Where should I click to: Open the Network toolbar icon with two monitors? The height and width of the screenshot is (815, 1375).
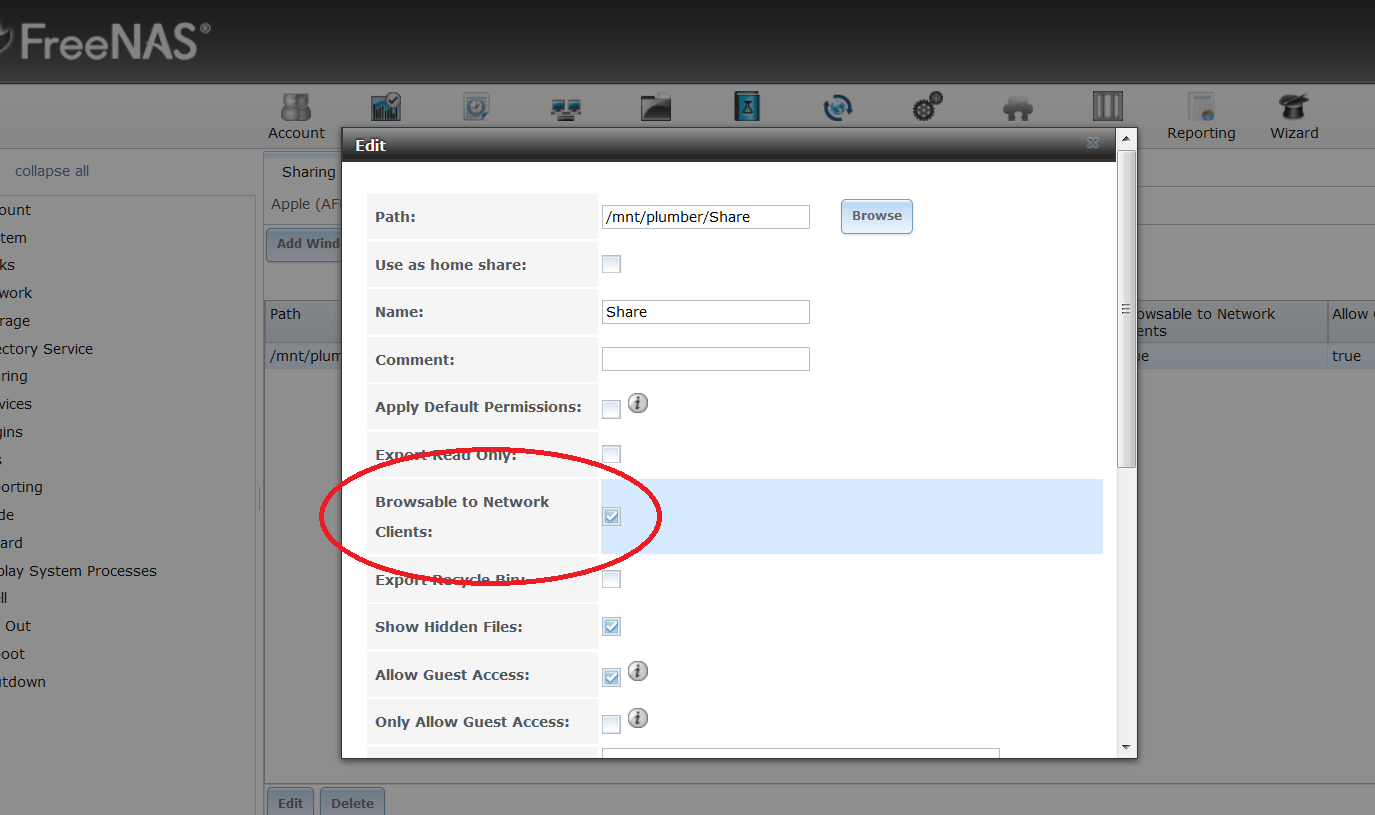[566, 109]
